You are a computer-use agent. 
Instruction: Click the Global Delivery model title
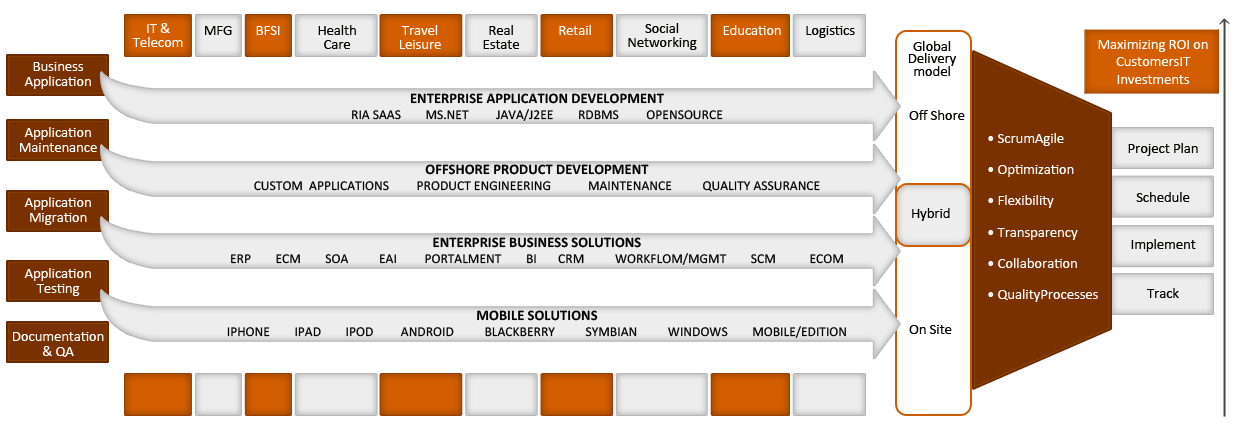932,58
